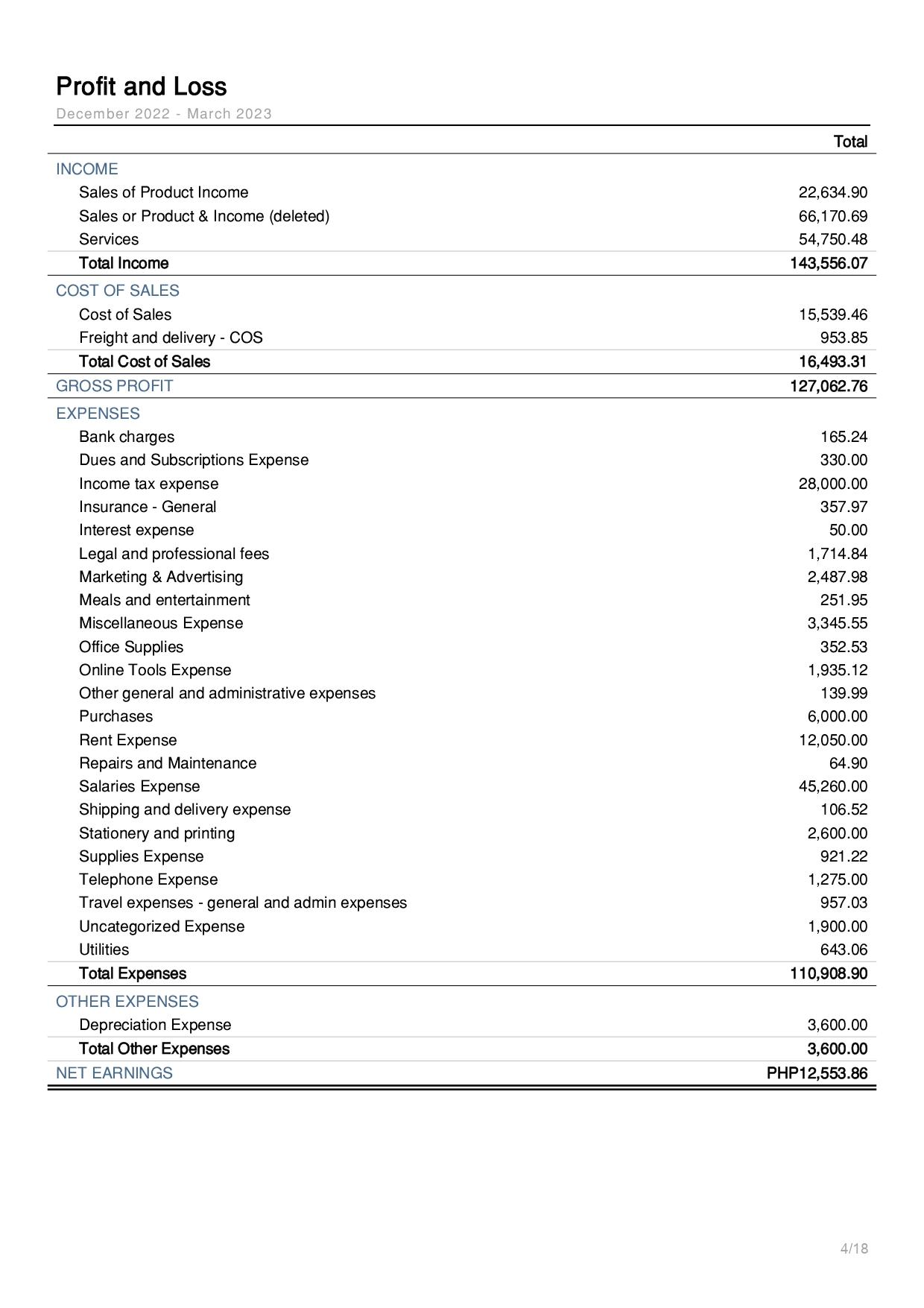Image resolution: width=924 pixels, height=1308 pixels.
Task: Click the Profit and Loss title
Action: pos(142,87)
